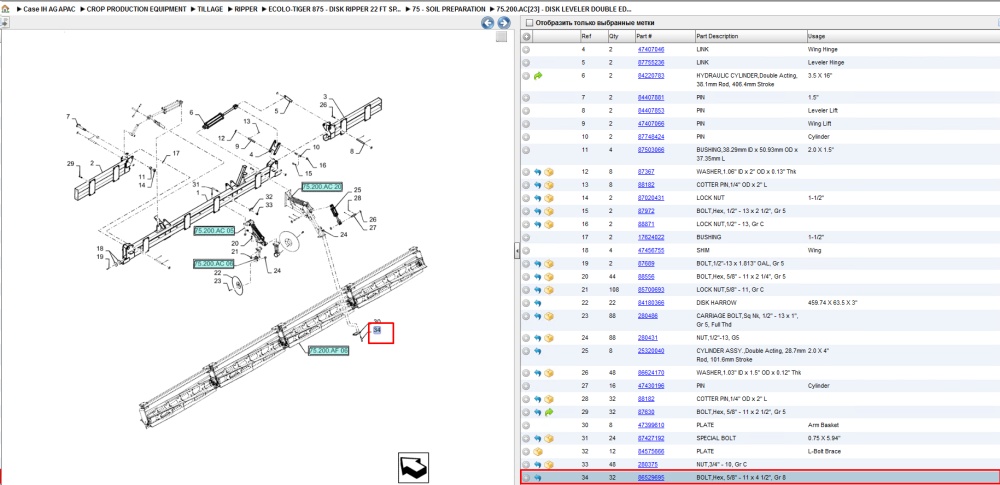This screenshot has height=485, width=1000.
Task: Open diagram hotspot label 75.200.AC 06
Action: [214, 264]
